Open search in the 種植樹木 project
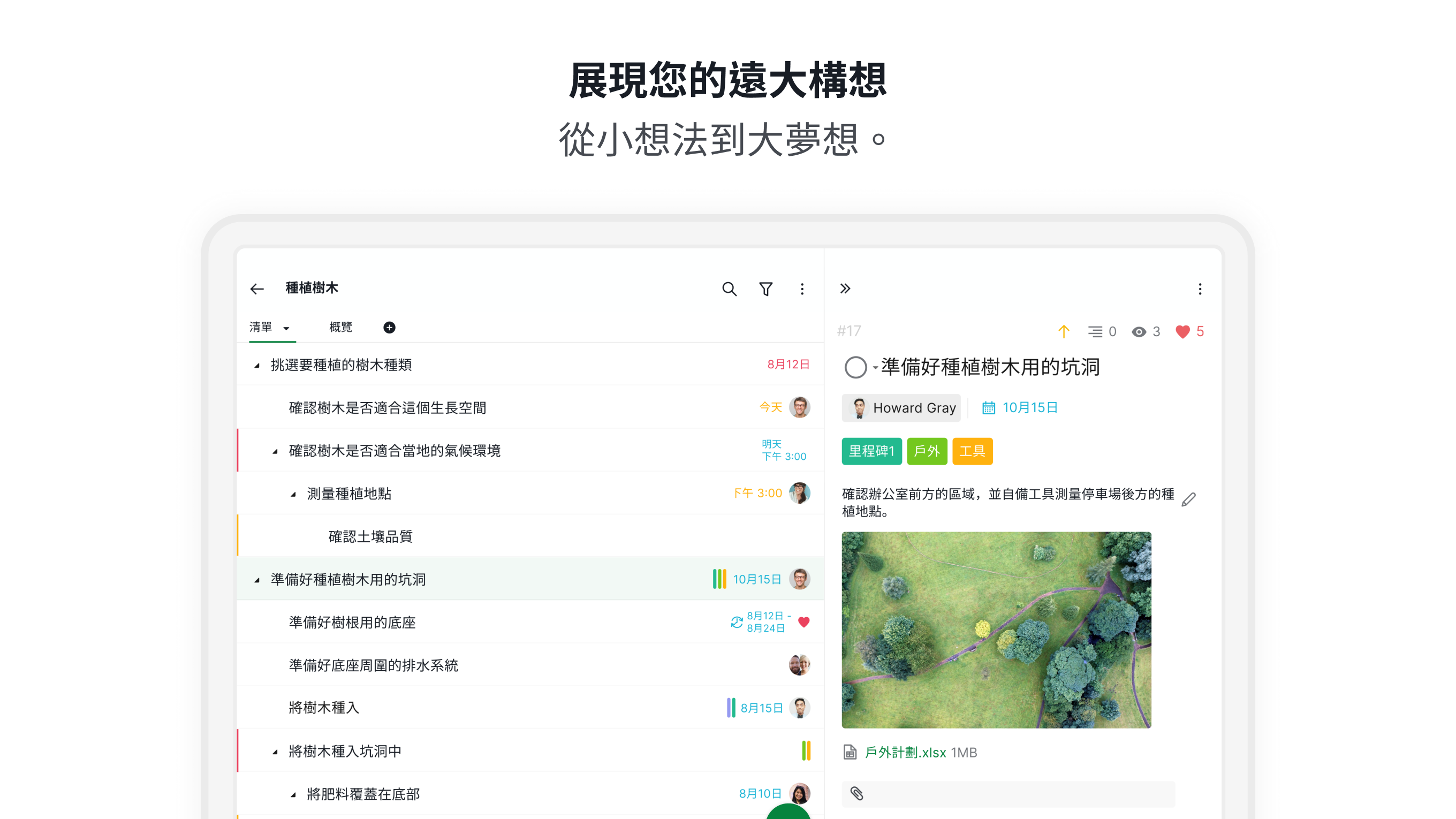1456x819 pixels. (729, 289)
